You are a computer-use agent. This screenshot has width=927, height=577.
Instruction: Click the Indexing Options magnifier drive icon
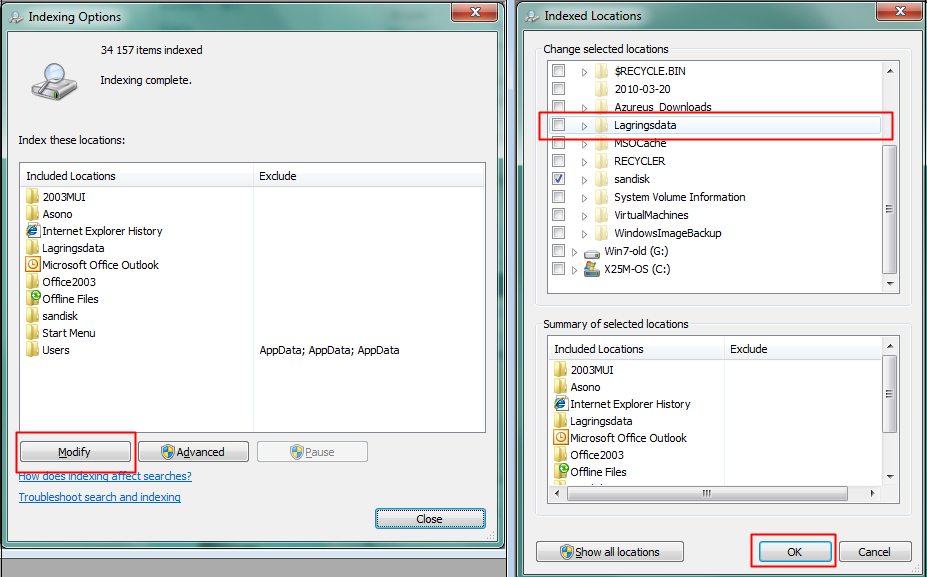click(x=54, y=81)
